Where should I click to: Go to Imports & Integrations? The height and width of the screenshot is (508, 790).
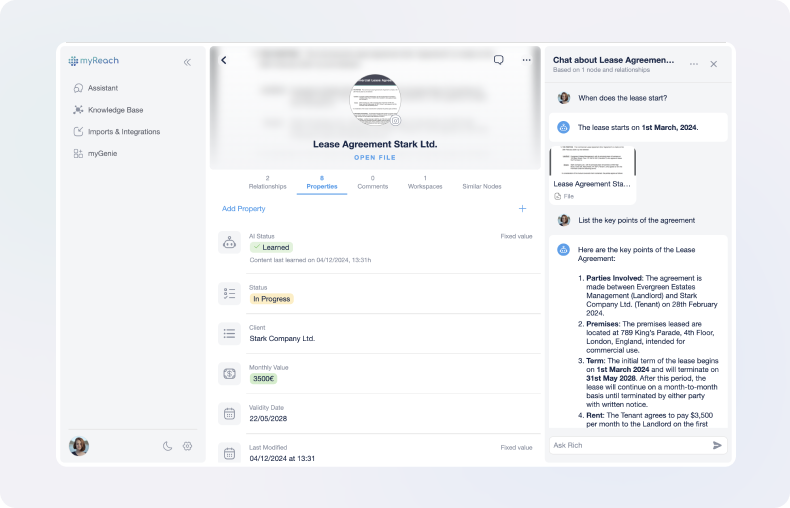[123, 132]
